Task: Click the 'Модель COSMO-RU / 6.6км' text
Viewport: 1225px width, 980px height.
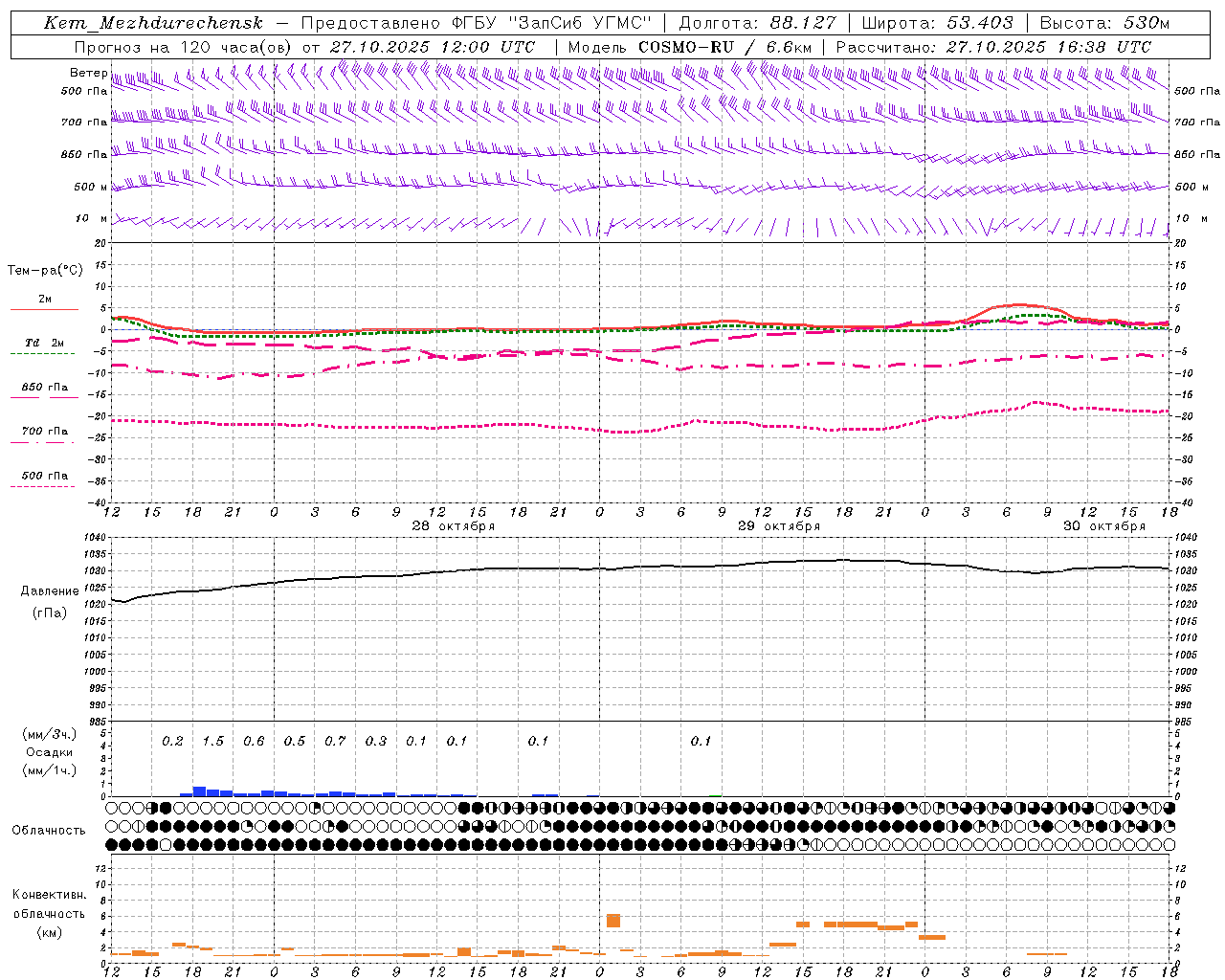Action: pos(690,47)
